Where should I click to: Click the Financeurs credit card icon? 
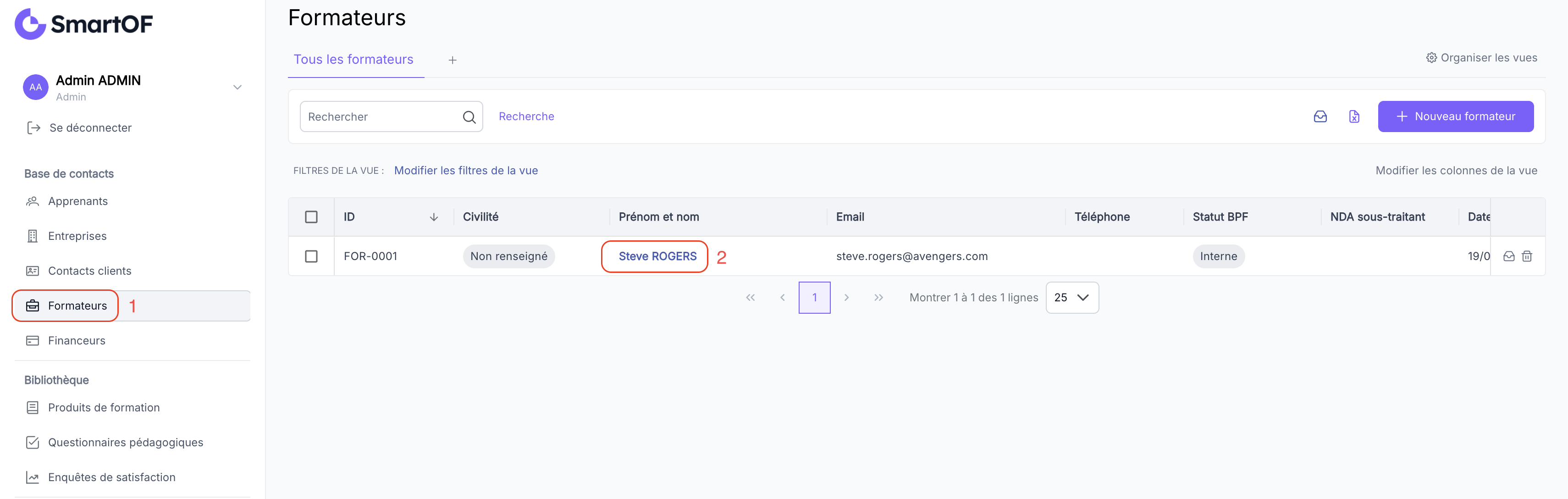[x=32, y=341]
